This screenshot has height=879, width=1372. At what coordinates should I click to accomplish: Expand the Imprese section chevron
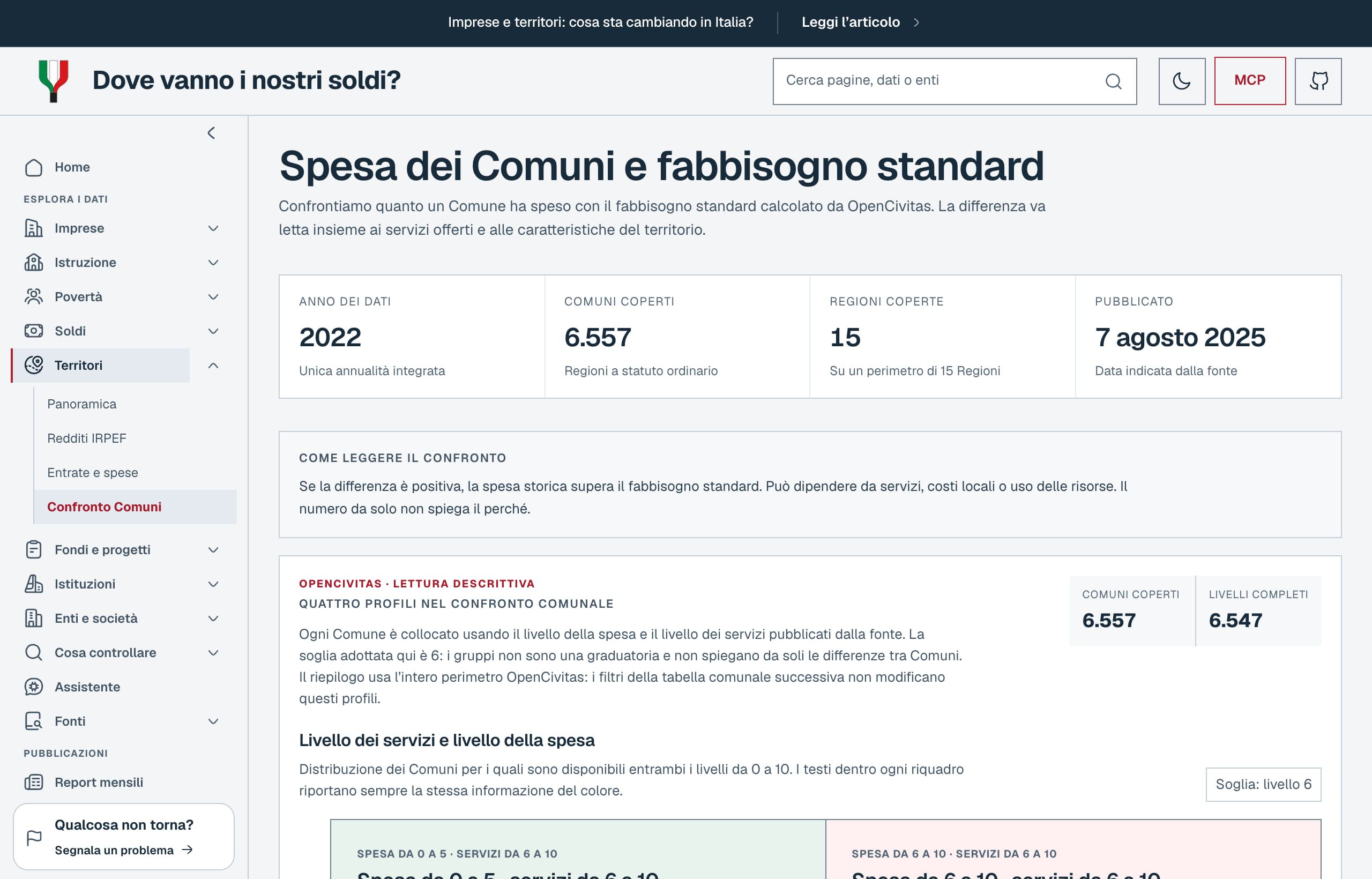213,228
